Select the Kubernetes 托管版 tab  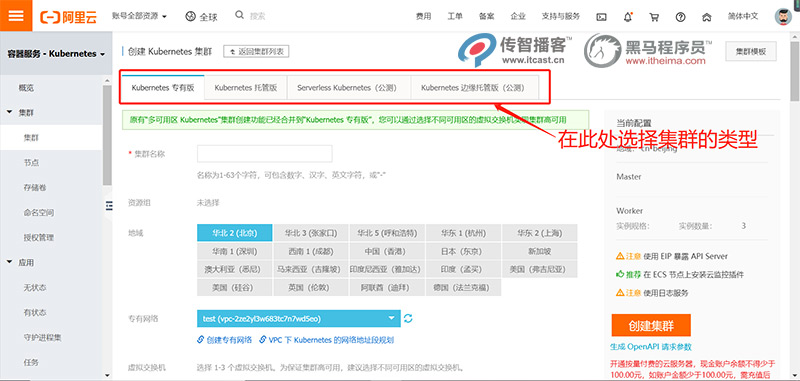tap(246, 87)
